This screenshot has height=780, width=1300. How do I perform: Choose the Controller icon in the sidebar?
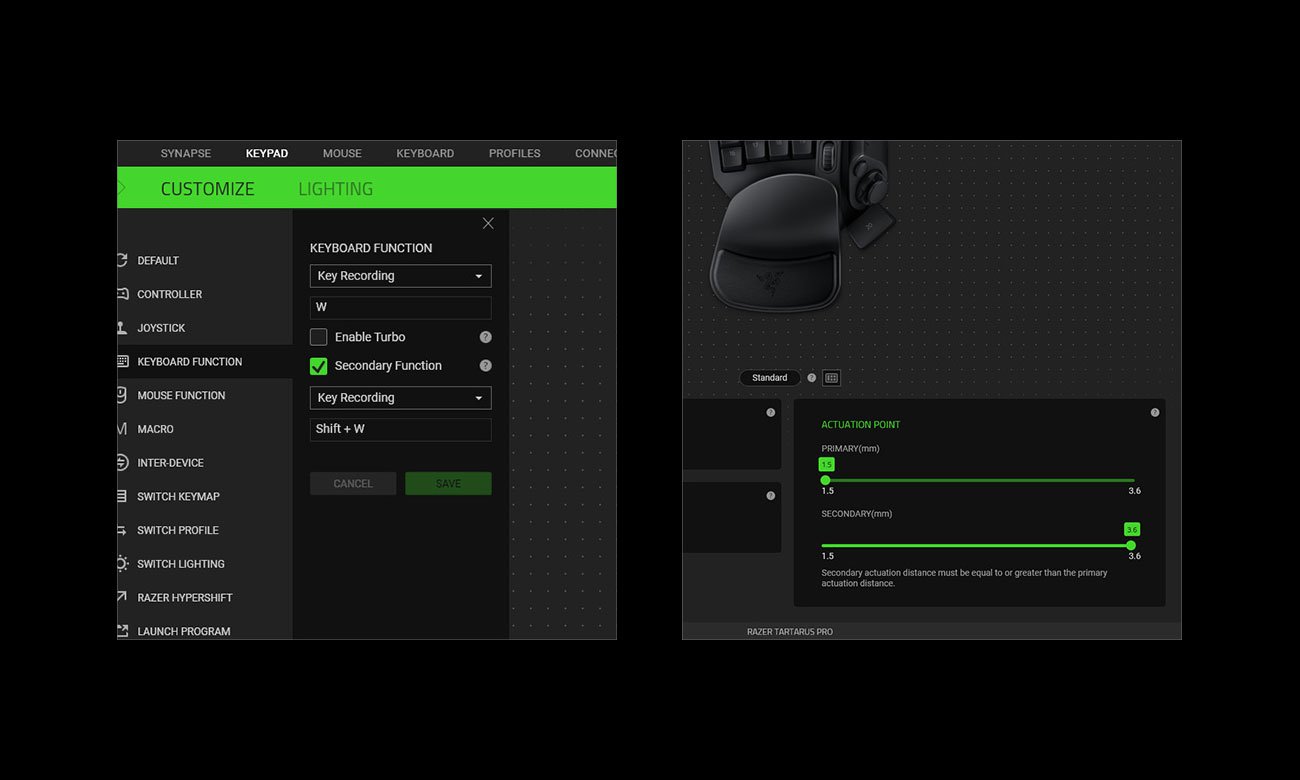pyautogui.click(x=122, y=294)
